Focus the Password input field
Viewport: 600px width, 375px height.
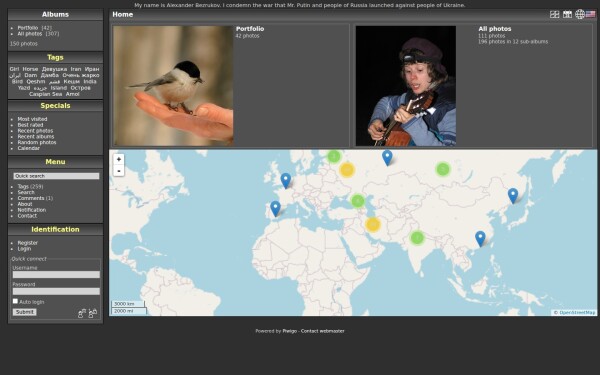coord(56,291)
